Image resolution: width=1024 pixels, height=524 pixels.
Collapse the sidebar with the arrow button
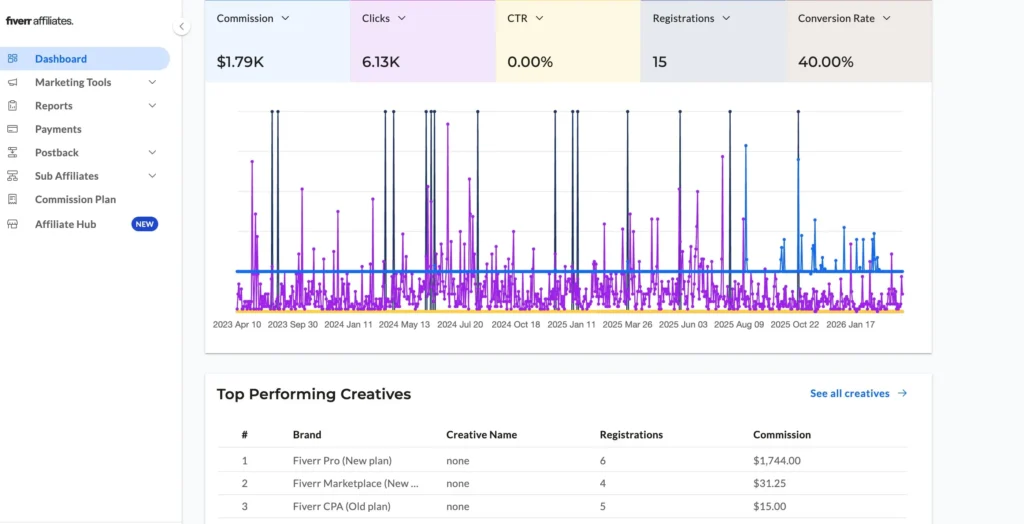pos(182,27)
